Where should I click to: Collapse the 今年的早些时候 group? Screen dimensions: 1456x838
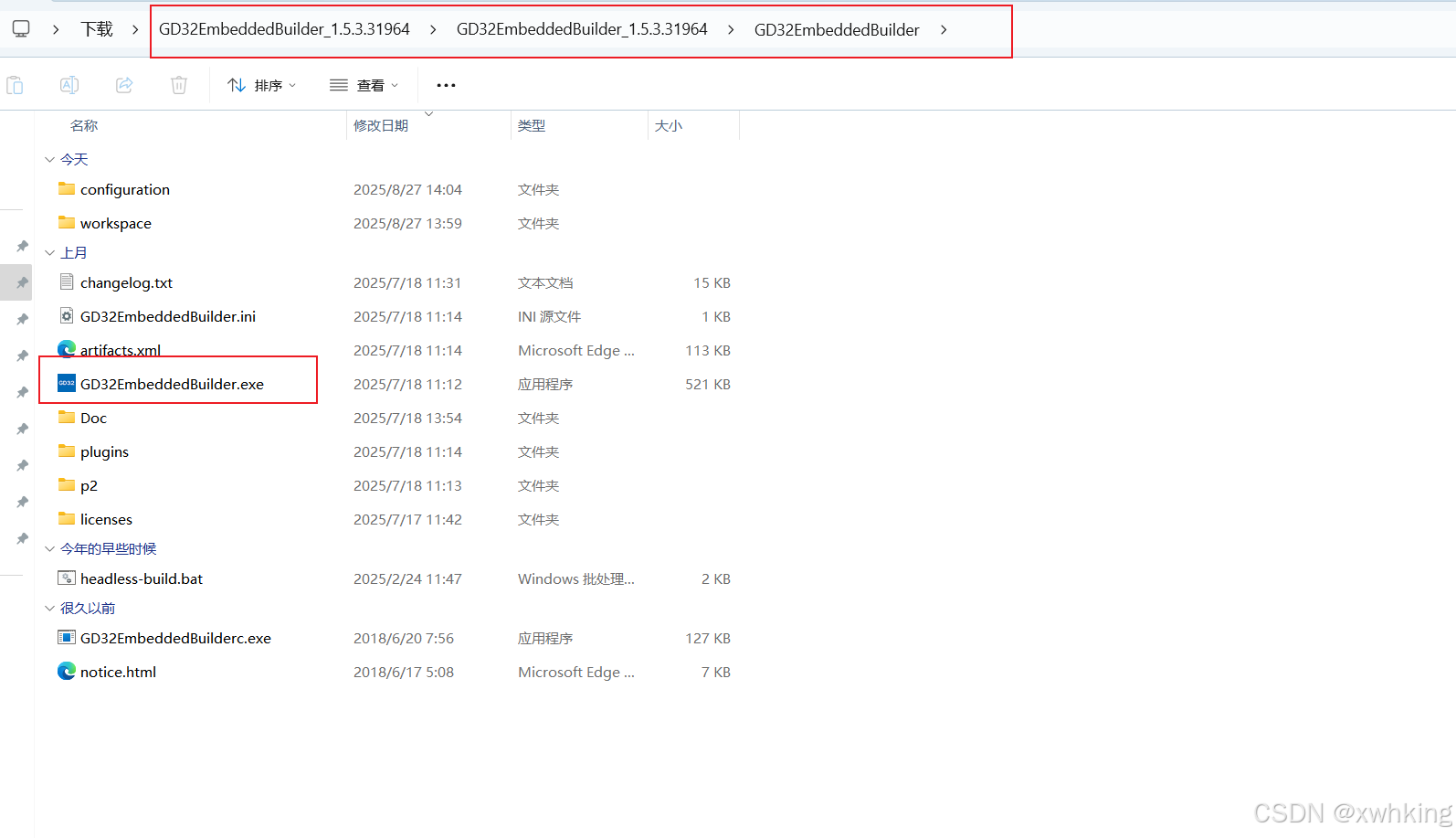pyautogui.click(x=50, y=549)
